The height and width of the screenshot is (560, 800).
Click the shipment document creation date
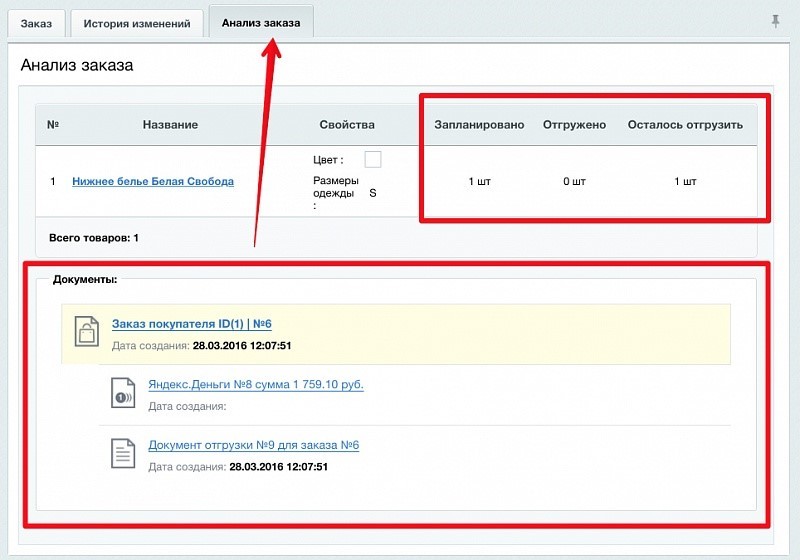point(279,467)
